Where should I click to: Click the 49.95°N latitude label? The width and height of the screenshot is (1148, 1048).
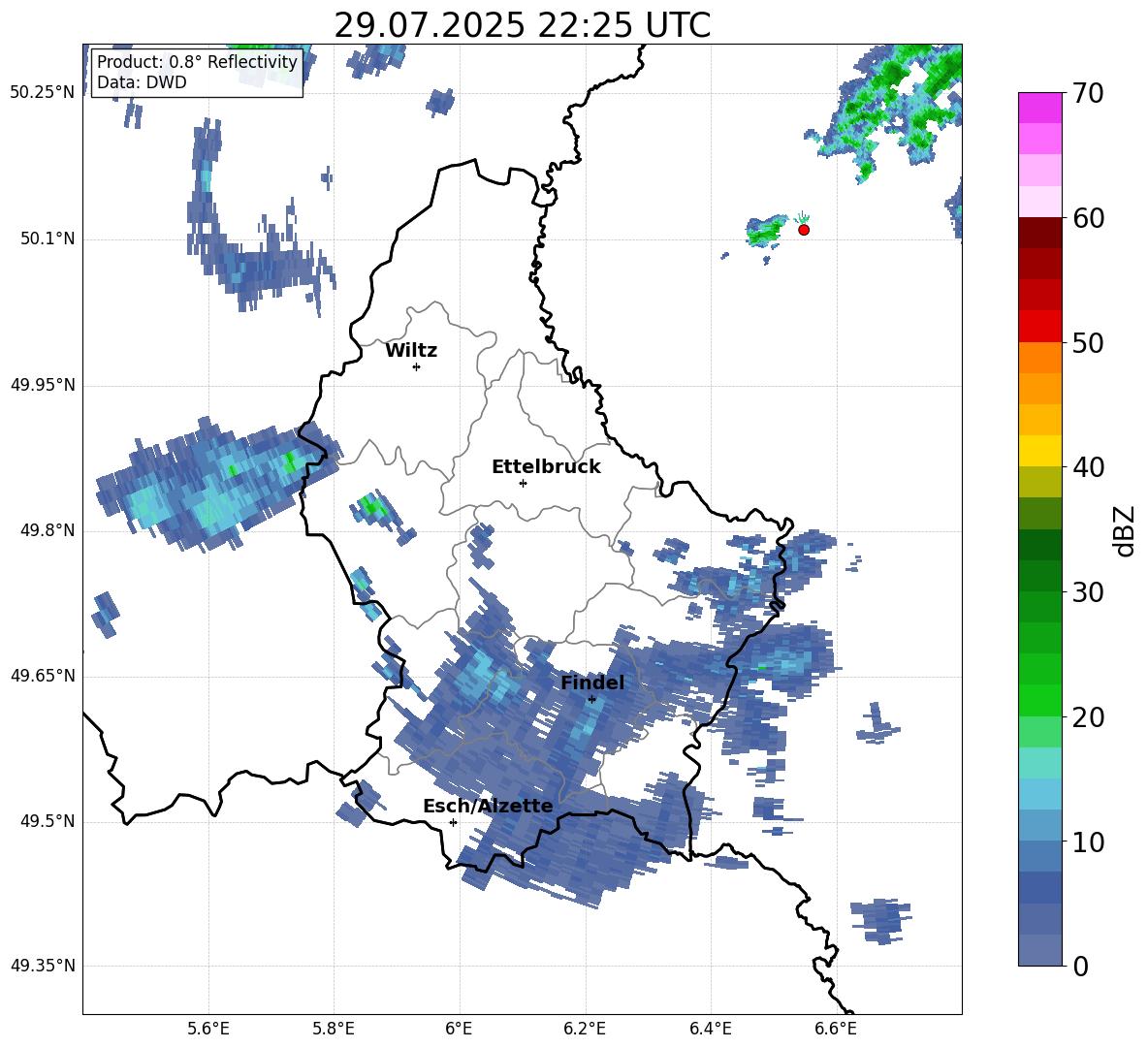(42, 385)
